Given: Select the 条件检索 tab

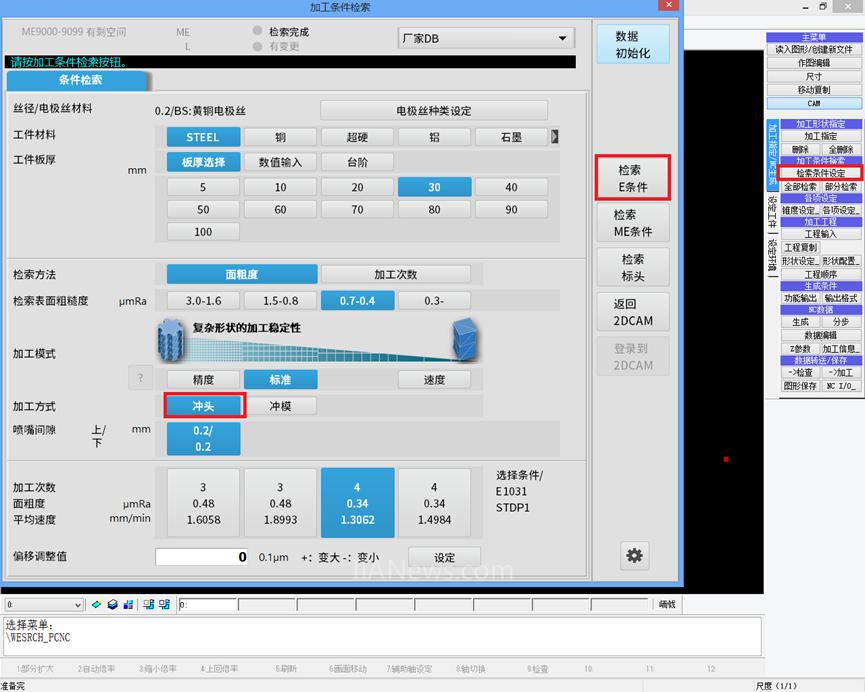Looking at the screenshot, I should 80,80.
